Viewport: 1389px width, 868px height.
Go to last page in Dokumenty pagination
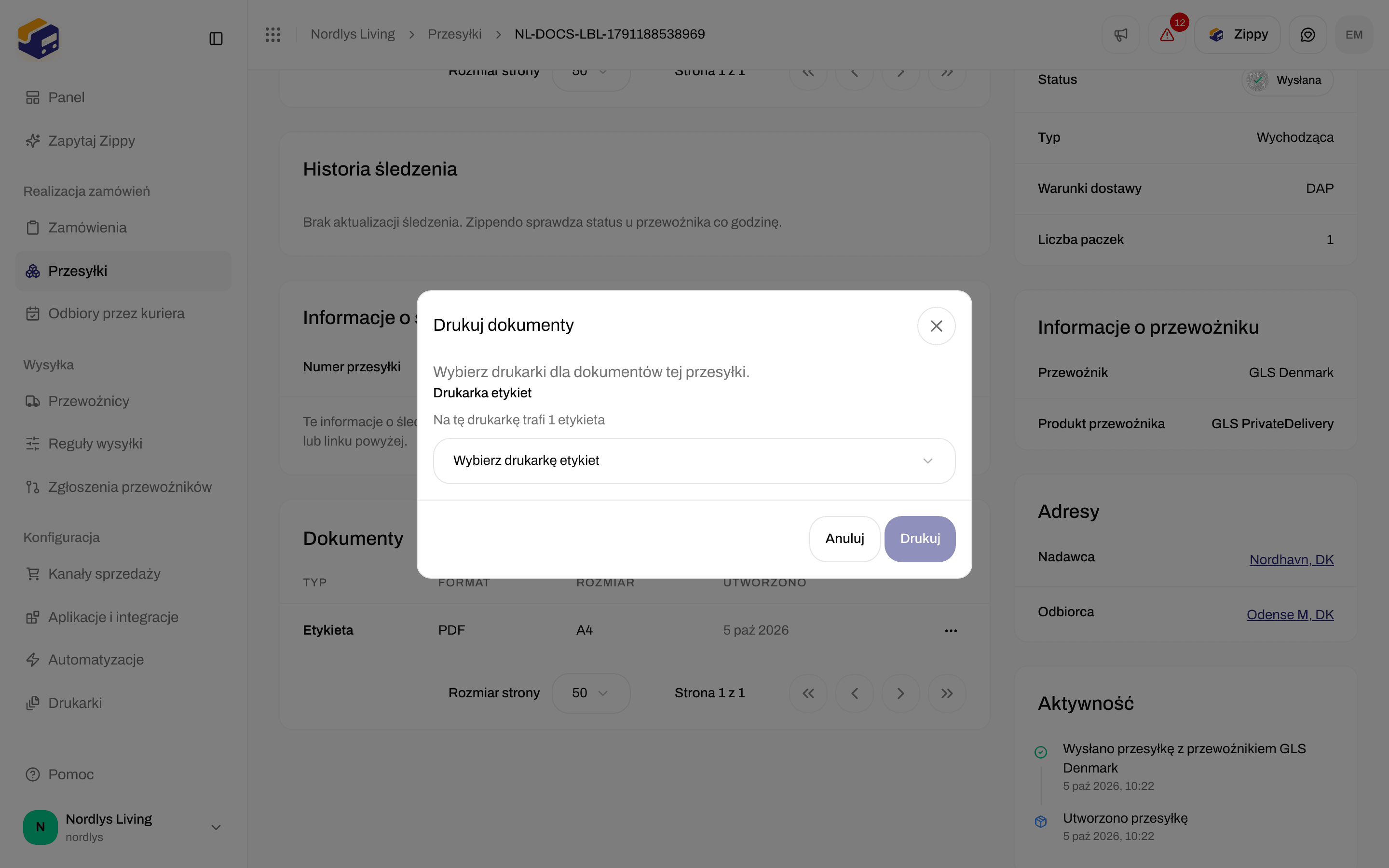point(947,693)
